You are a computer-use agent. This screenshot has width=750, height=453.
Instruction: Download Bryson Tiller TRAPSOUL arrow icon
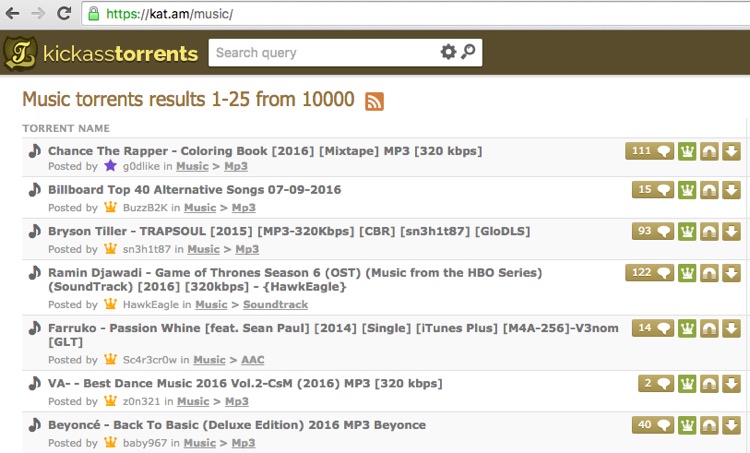coord(731,232)
